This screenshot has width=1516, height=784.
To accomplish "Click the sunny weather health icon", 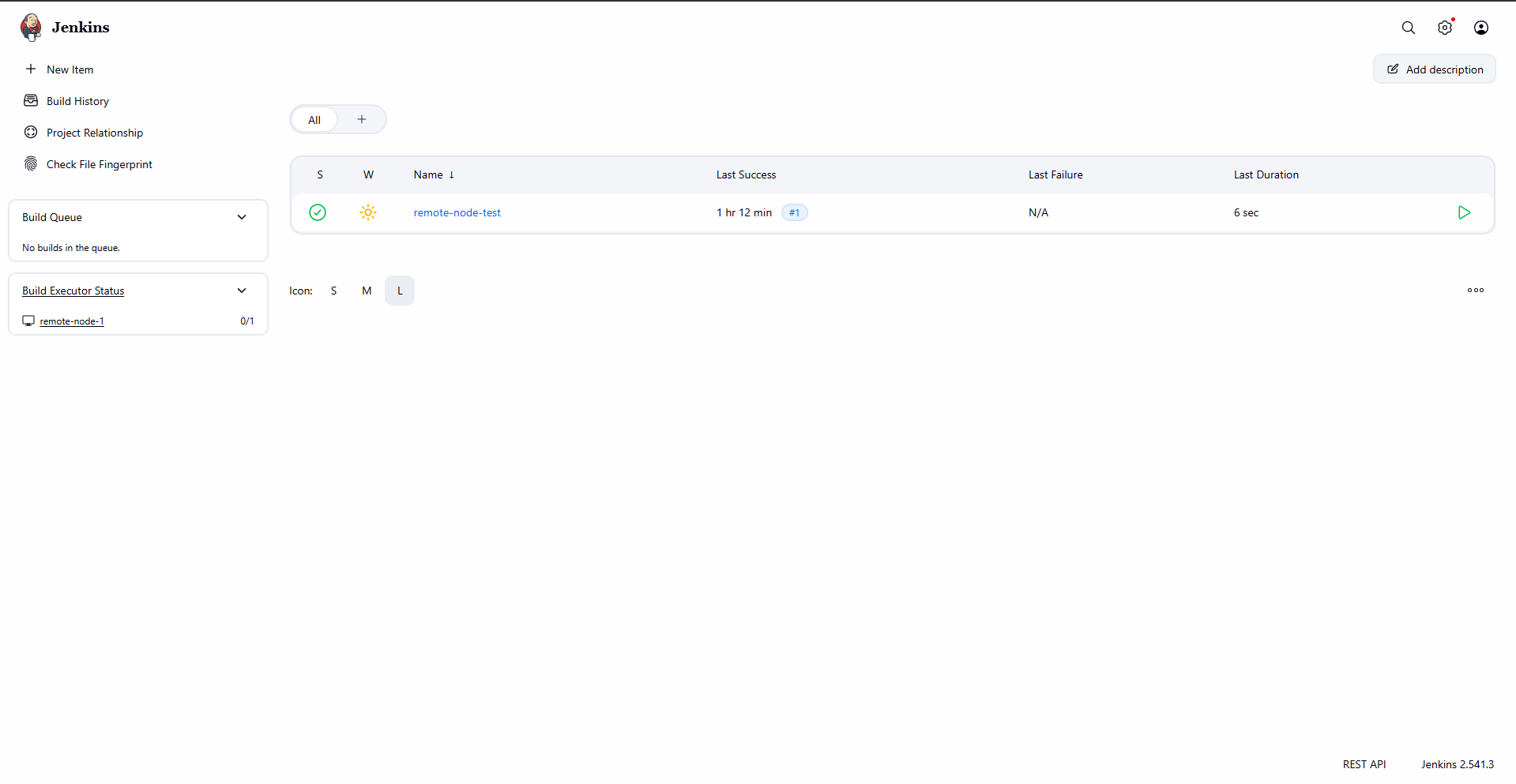I will (368, 212).
